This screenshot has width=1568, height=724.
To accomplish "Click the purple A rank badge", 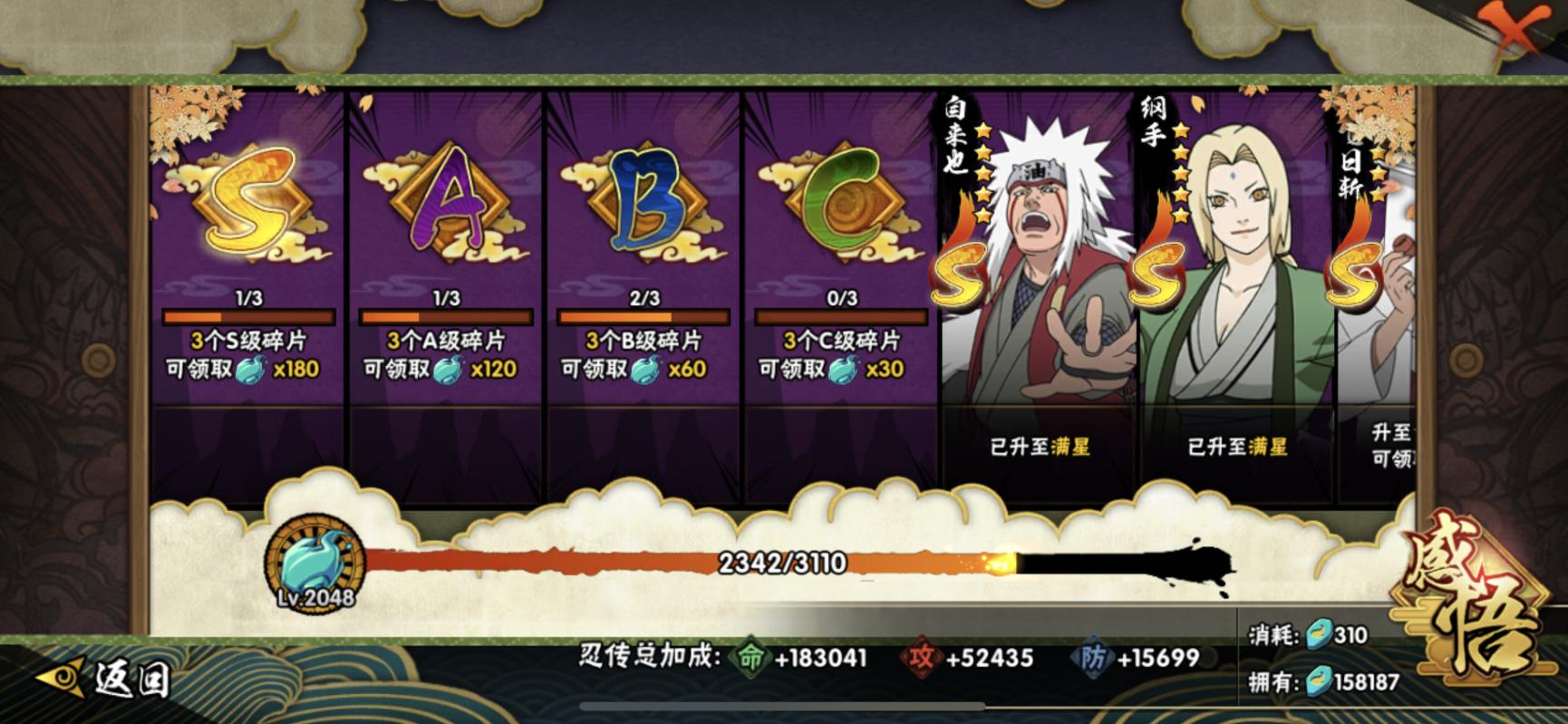I will pos(446,205).
